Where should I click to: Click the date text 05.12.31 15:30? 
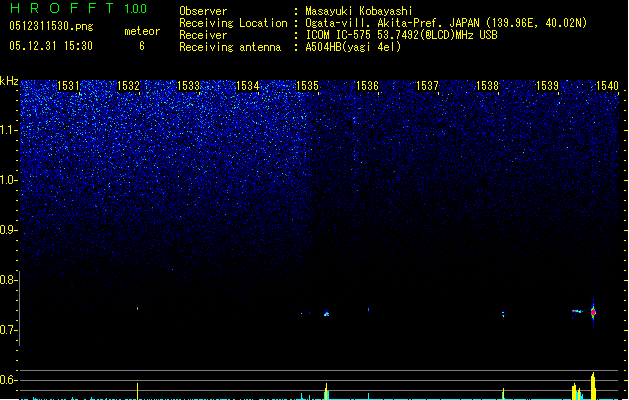tap(51, 46)
